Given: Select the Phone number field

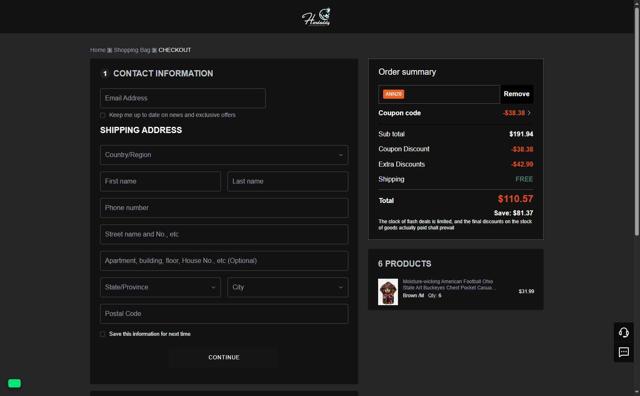Looking at the screenshot, I should [x=224, y=208].
